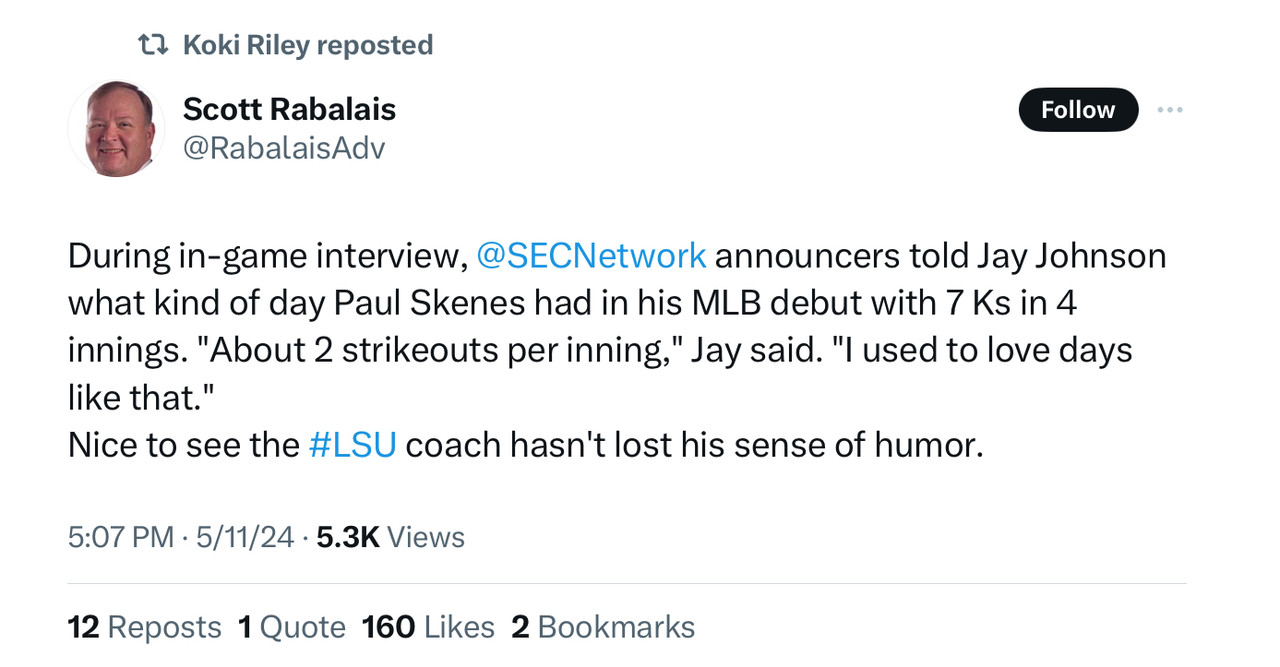Image resolution: width=1280 pixels, height=667 pixels.
Task: Open Scott Rabalais's profile photo
Action: tap(117, 128)
